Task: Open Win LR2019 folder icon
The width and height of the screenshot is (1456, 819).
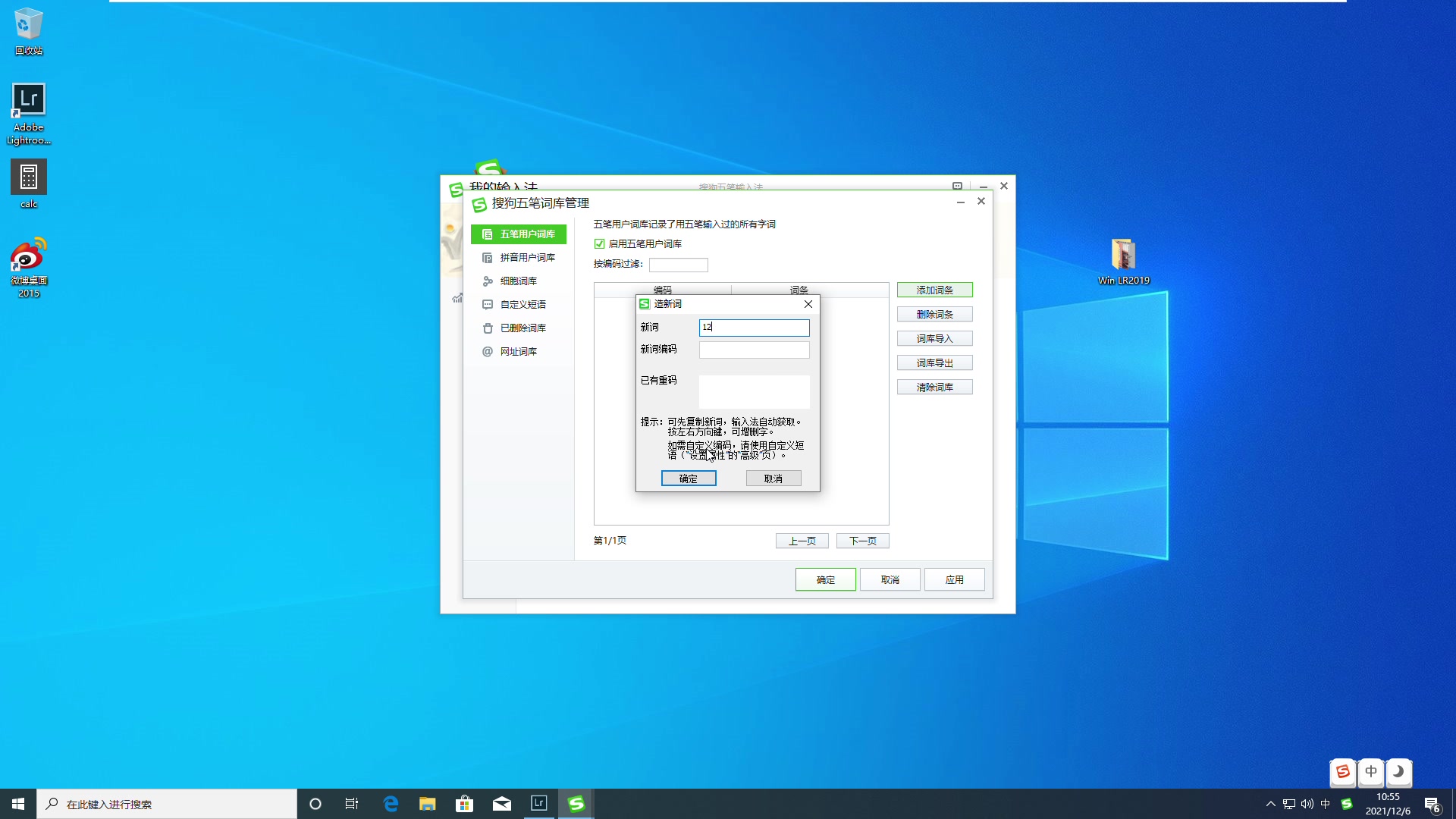Action: pos(1124,262)
